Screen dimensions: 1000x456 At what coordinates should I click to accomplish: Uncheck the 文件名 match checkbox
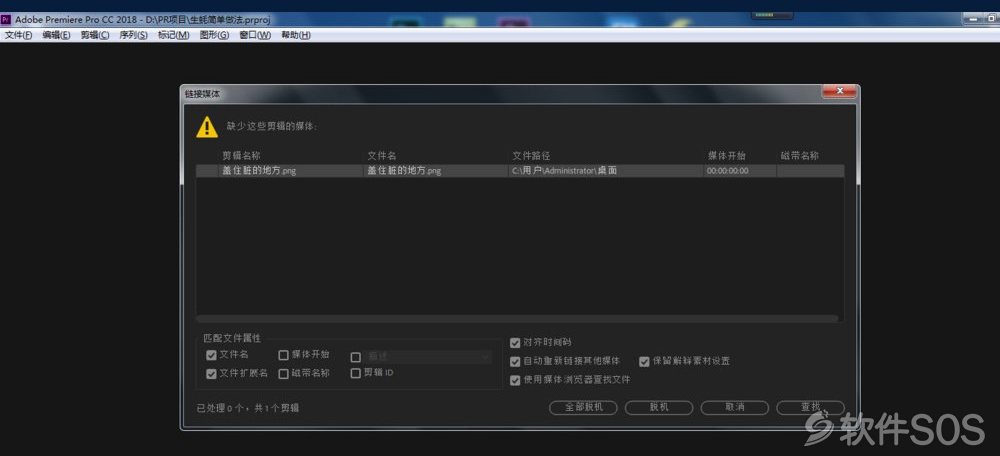pyautogui.click(x=212, y=355)
